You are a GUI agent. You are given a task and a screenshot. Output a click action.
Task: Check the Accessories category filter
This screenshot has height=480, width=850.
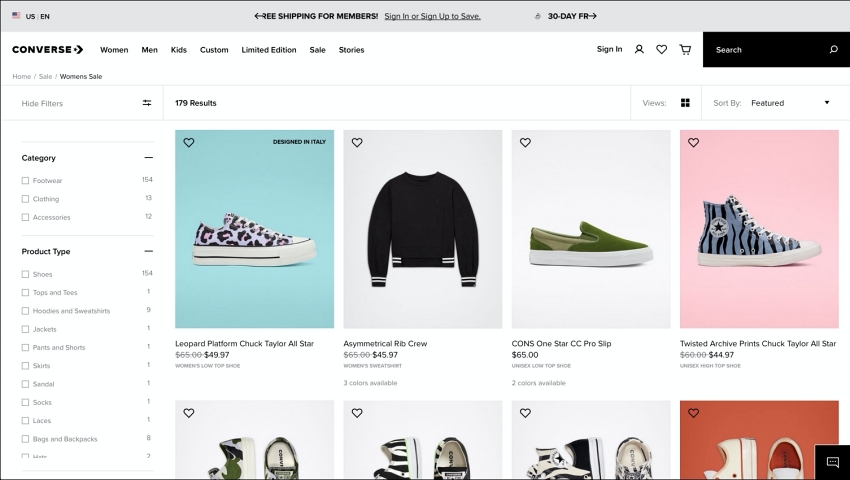(x=25, y=217)
